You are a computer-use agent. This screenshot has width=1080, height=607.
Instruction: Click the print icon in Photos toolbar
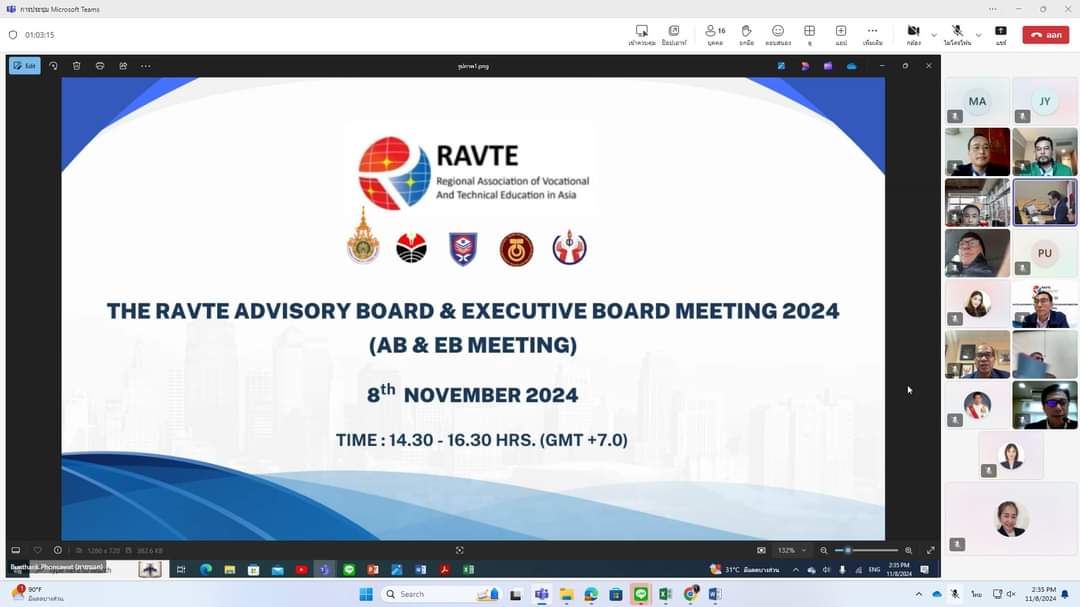[100, 66]
